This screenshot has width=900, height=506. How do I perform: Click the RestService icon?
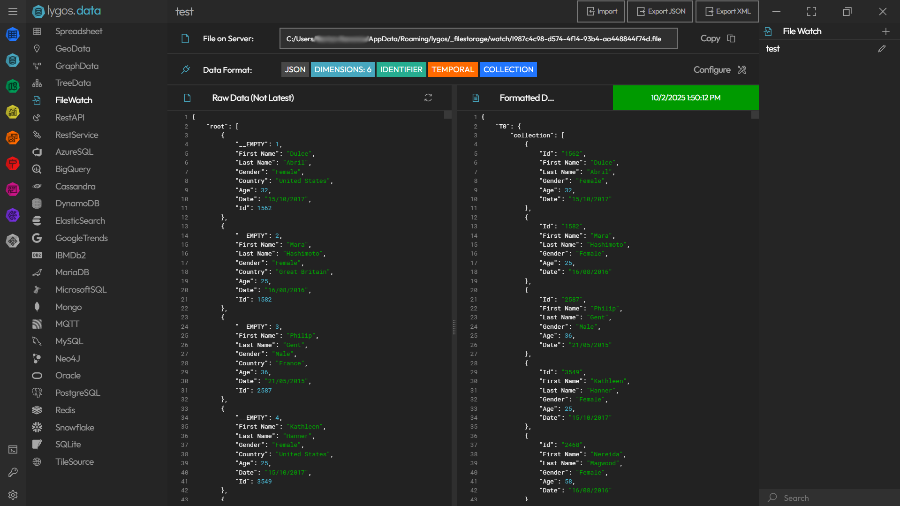[37, 135]
